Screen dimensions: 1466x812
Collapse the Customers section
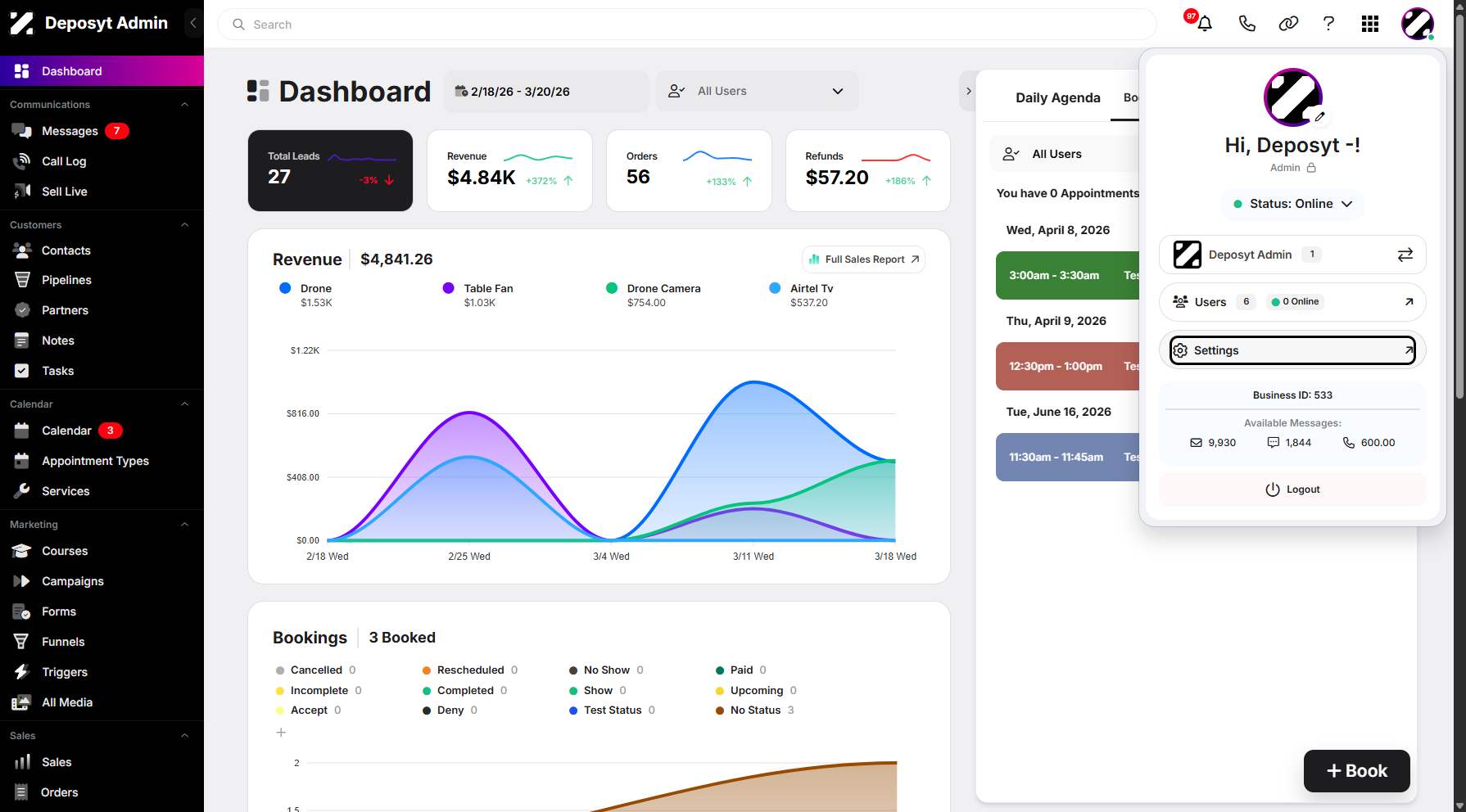click(184, 225)
